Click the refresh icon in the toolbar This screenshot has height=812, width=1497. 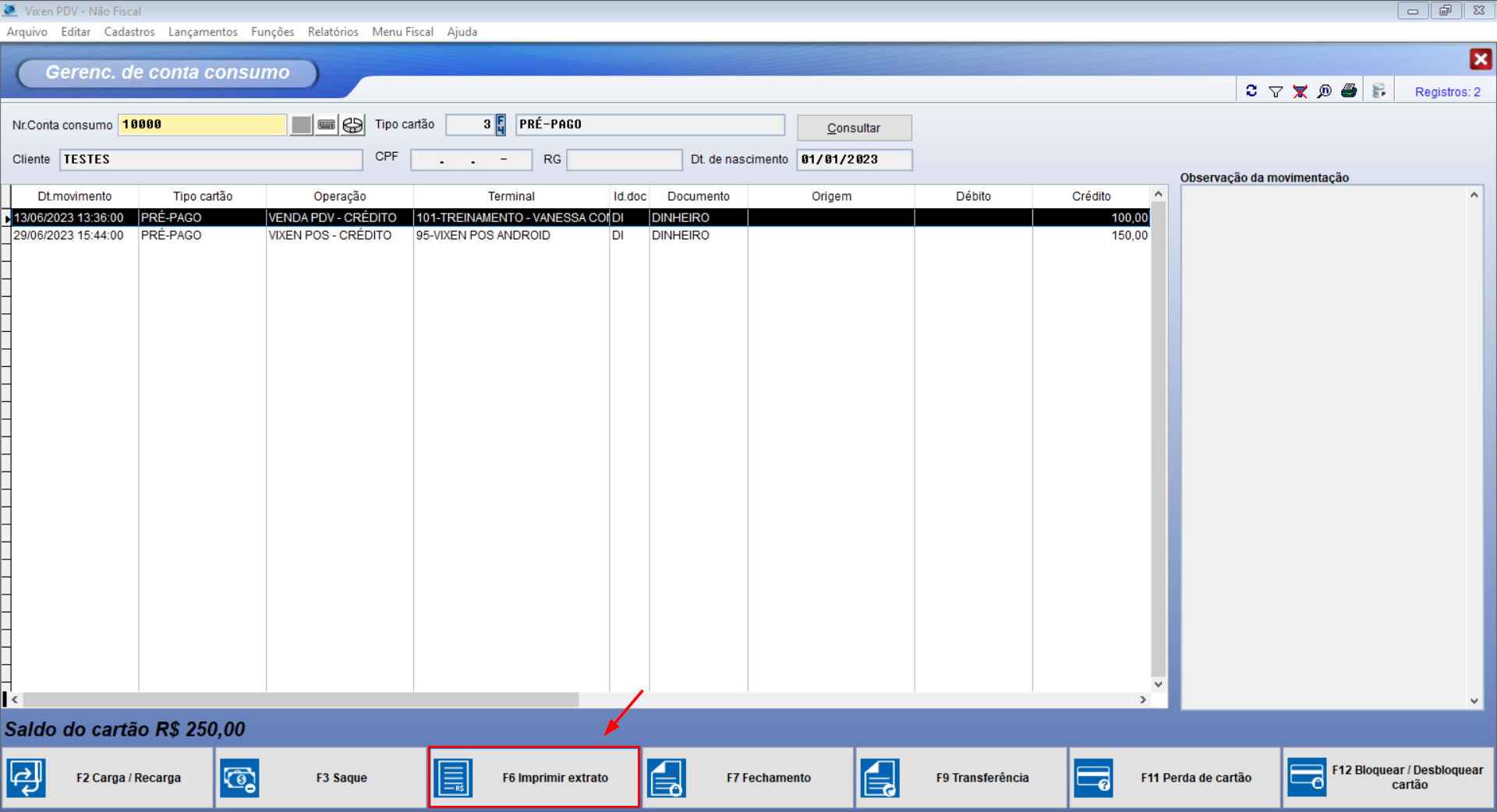[1251, 91]
